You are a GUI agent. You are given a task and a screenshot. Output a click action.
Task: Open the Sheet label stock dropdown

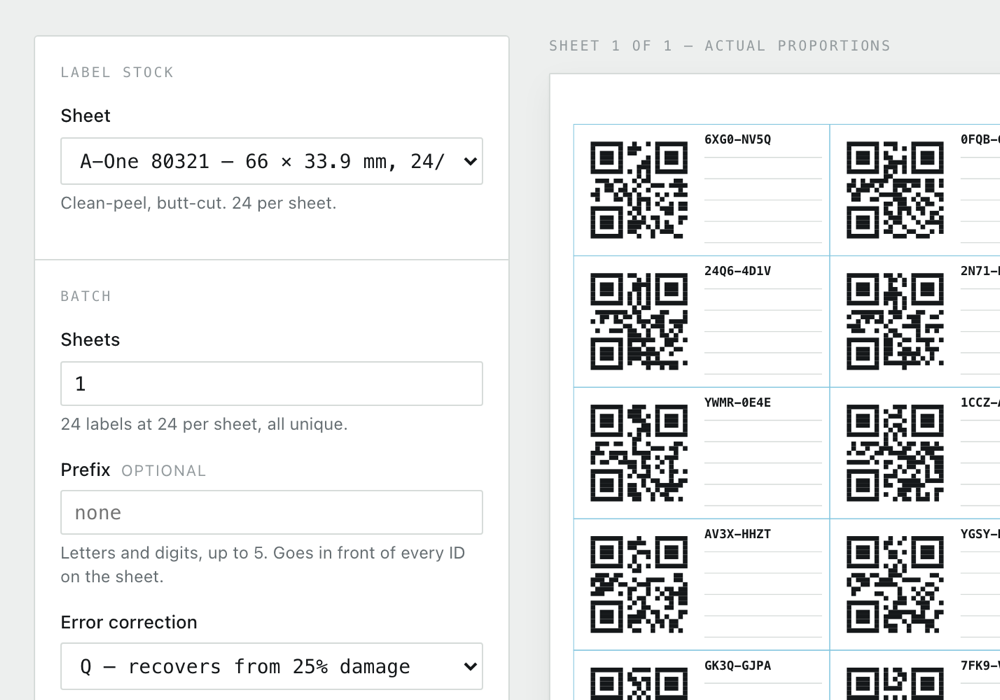point(272,161)
